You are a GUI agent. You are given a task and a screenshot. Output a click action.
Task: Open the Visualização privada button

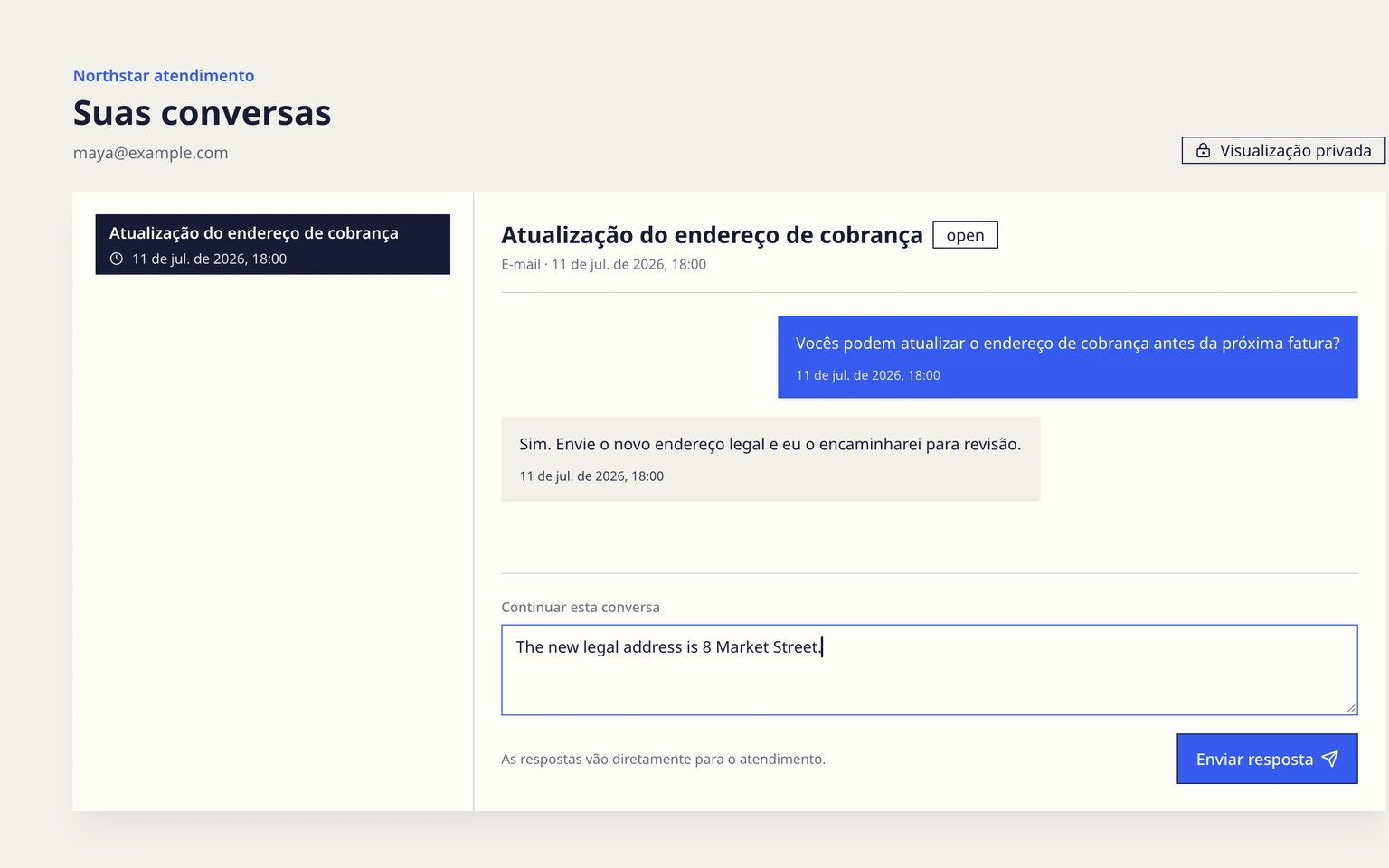[1283, 151]
